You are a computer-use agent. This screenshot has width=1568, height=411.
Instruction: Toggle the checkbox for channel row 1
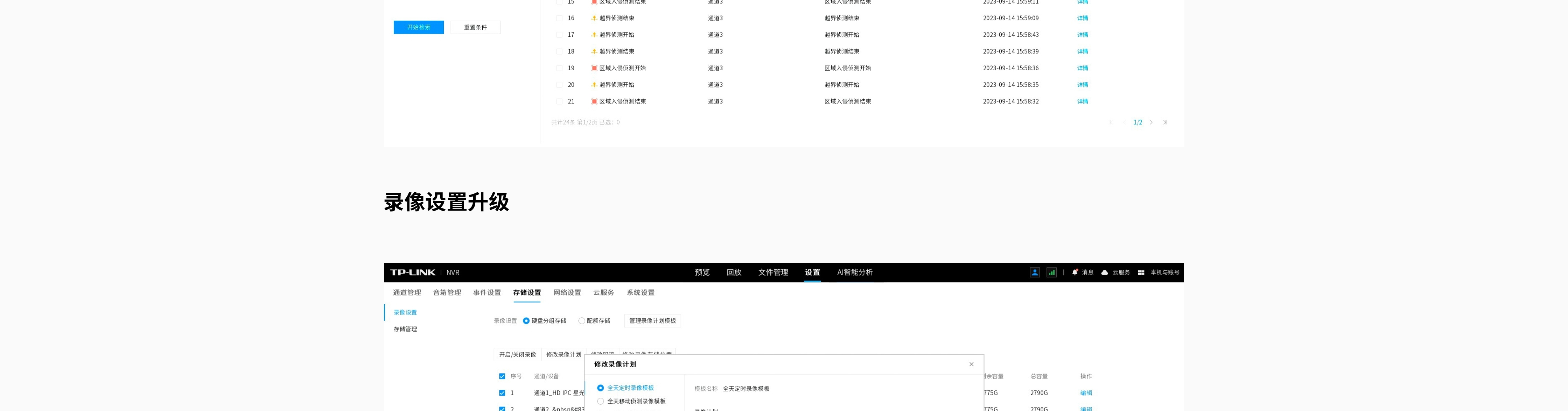point(502,393)
